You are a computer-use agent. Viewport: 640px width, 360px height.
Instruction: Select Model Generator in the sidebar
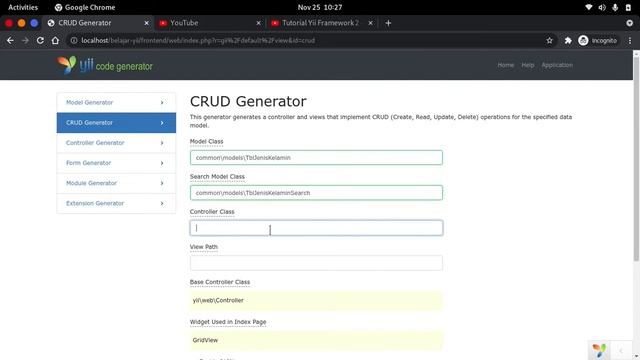tap(116, 102)
